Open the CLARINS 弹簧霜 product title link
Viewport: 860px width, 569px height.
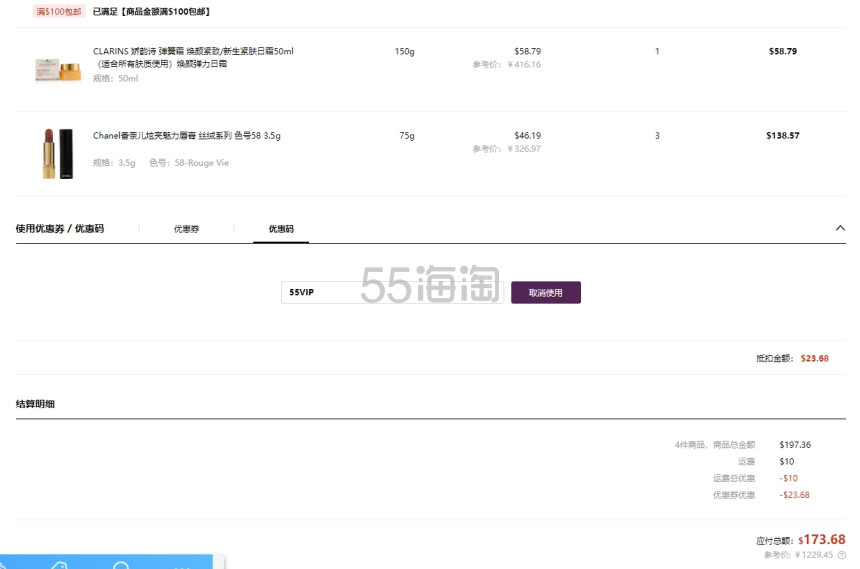pyautogui.click(x=193, y=57)
